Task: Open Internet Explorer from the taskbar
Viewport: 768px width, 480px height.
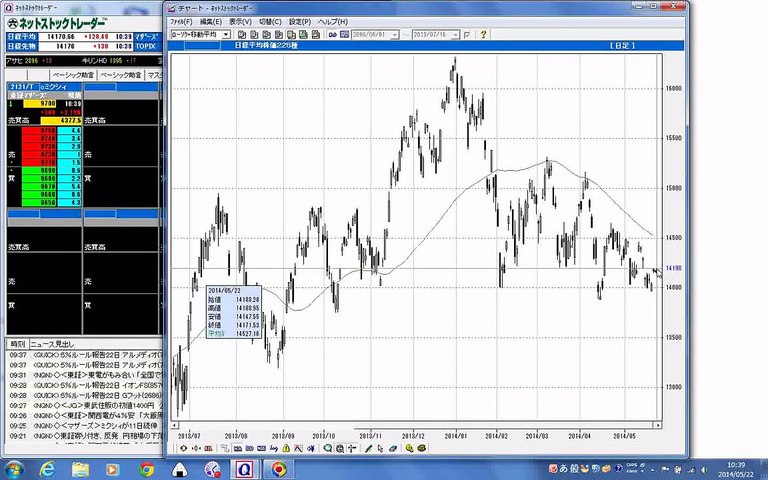Action: [x=48, y=470]
